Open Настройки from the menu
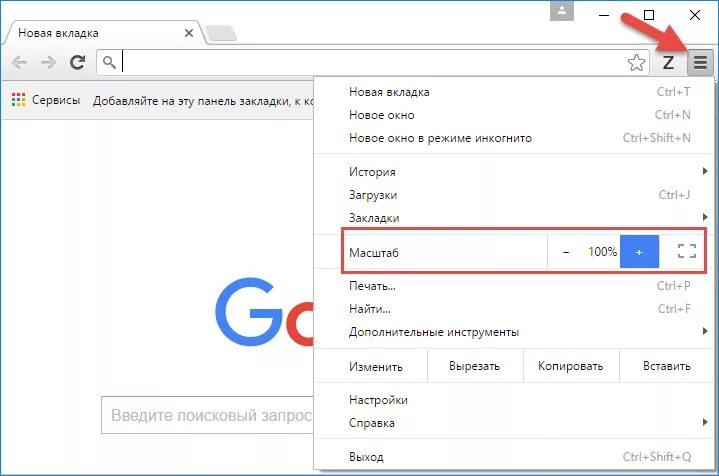Image resolution: width=719 pixels, height=476 pixels. tap(514, 399)
